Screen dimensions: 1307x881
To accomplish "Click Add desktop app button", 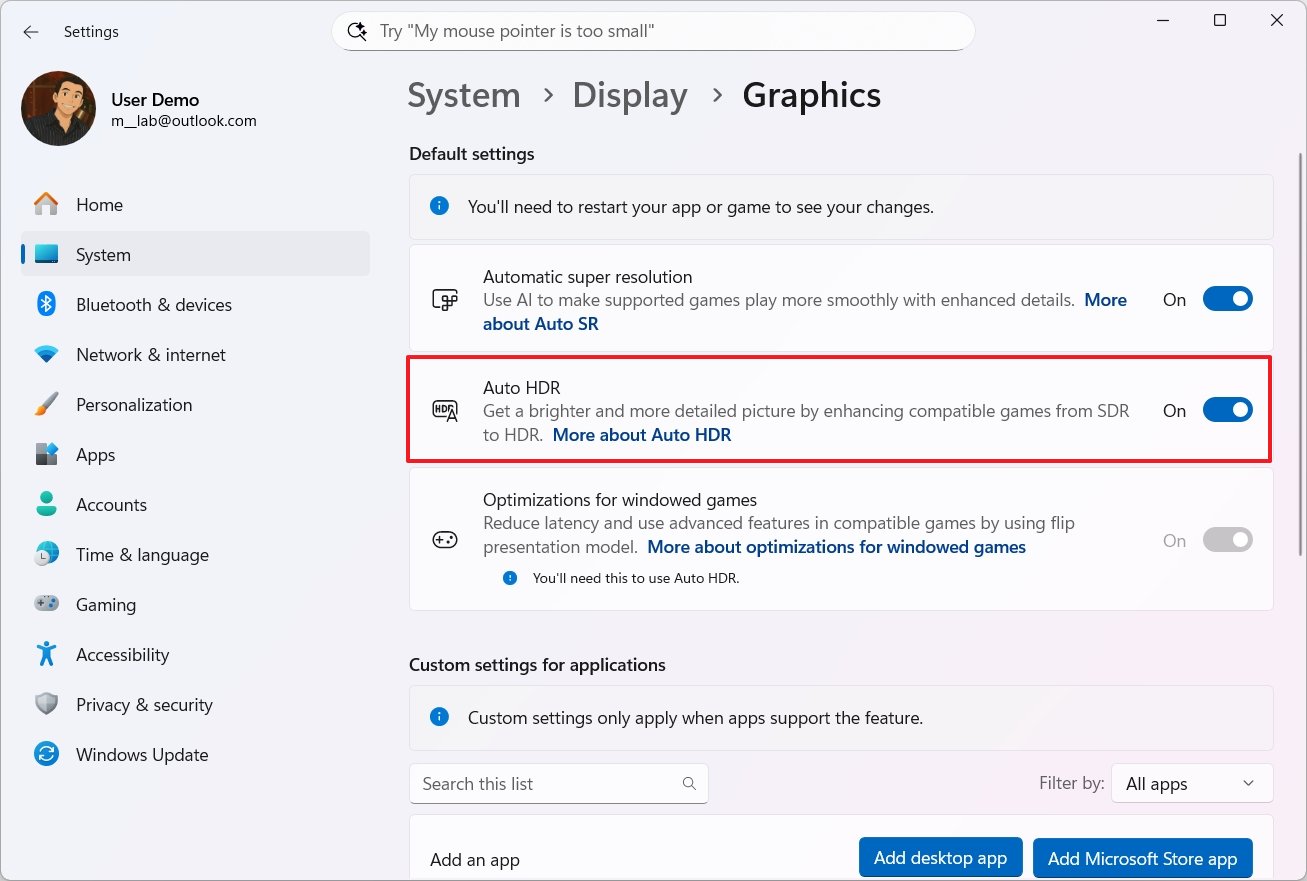I will [940, 858].
